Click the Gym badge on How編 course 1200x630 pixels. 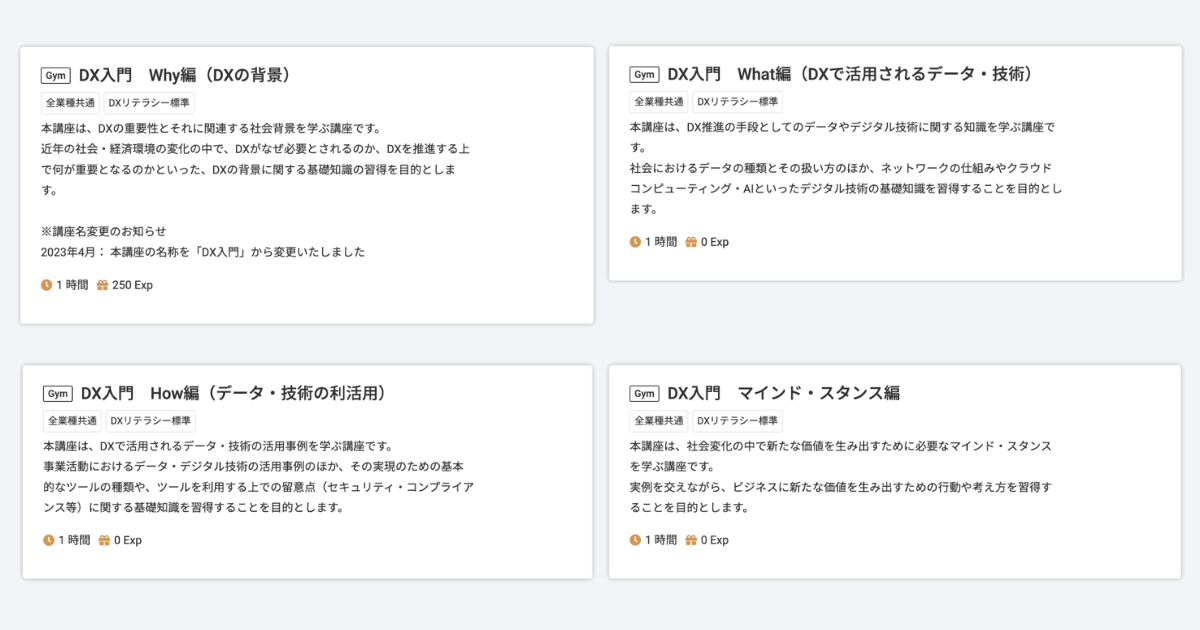coord(58,394)
